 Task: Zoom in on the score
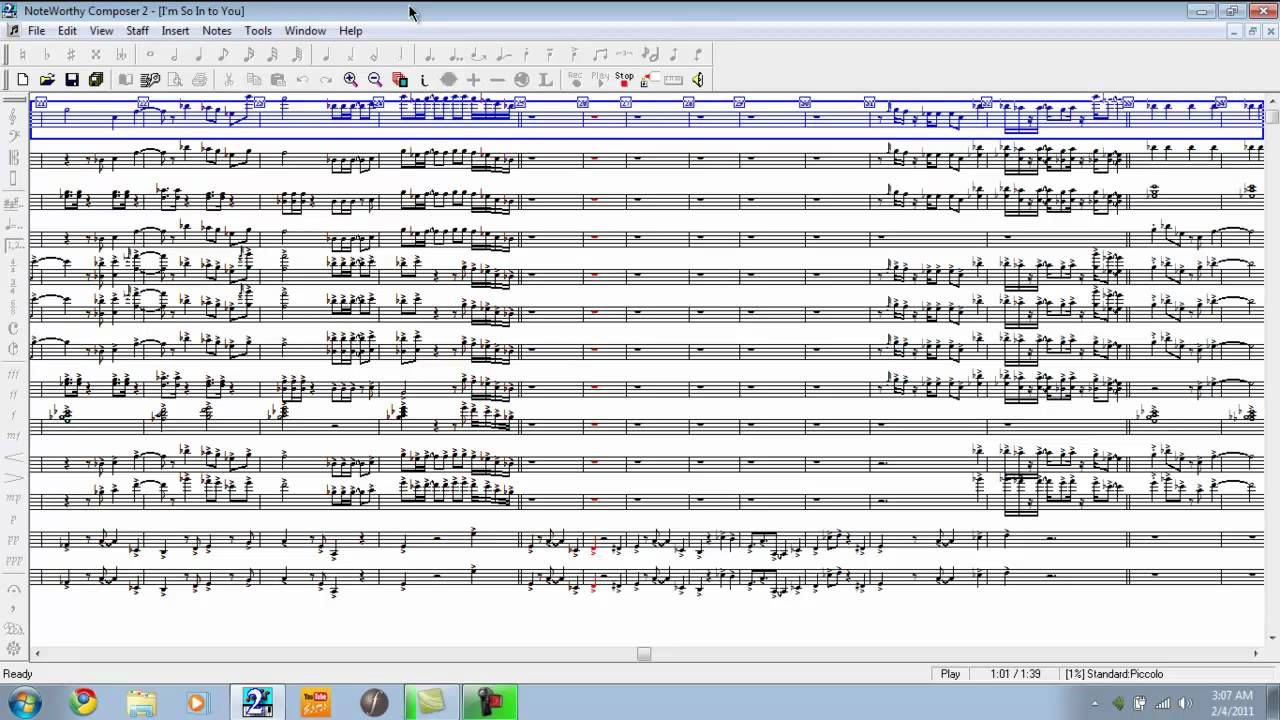[351, 80]
